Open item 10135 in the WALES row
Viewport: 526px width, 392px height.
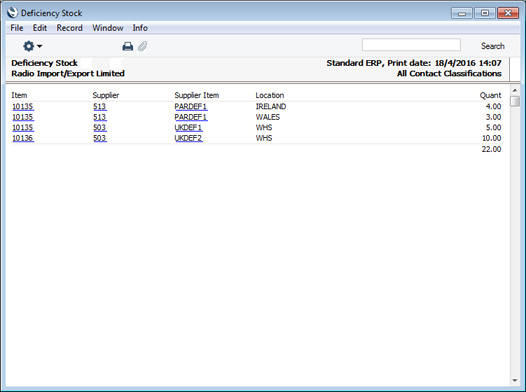pyautogui.click(x=23, y=117)
